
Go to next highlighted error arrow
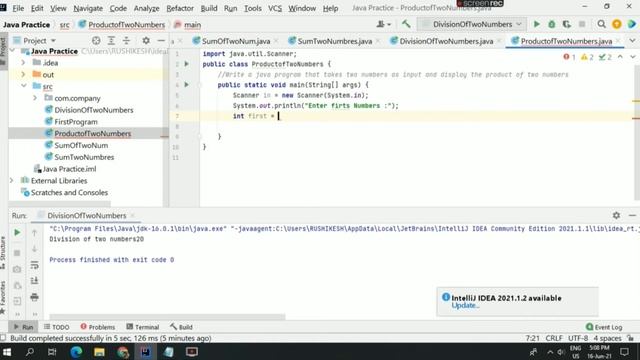(632, 57)
